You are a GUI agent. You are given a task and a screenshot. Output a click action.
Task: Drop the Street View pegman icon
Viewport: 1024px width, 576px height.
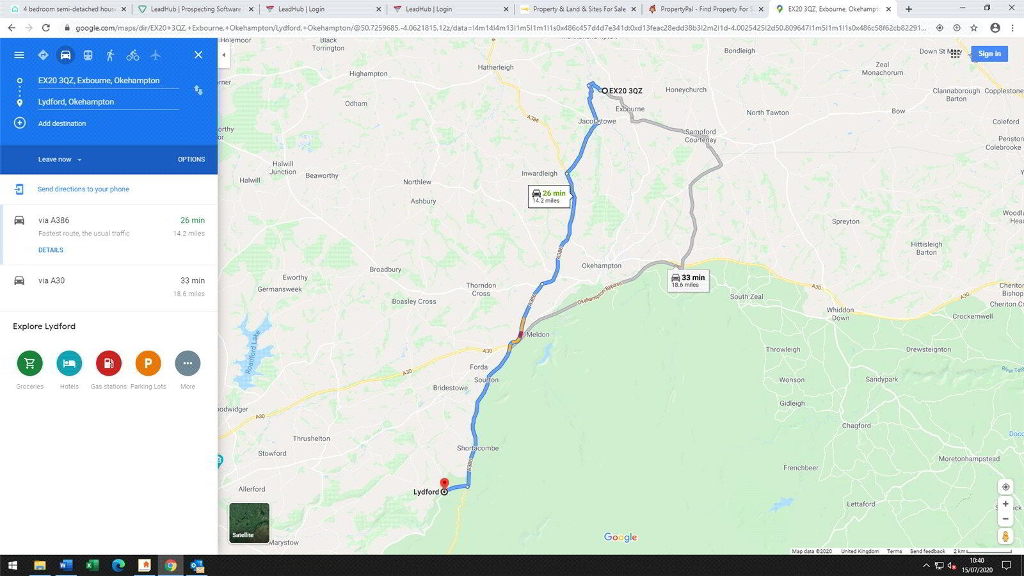tap(1005, 536)
